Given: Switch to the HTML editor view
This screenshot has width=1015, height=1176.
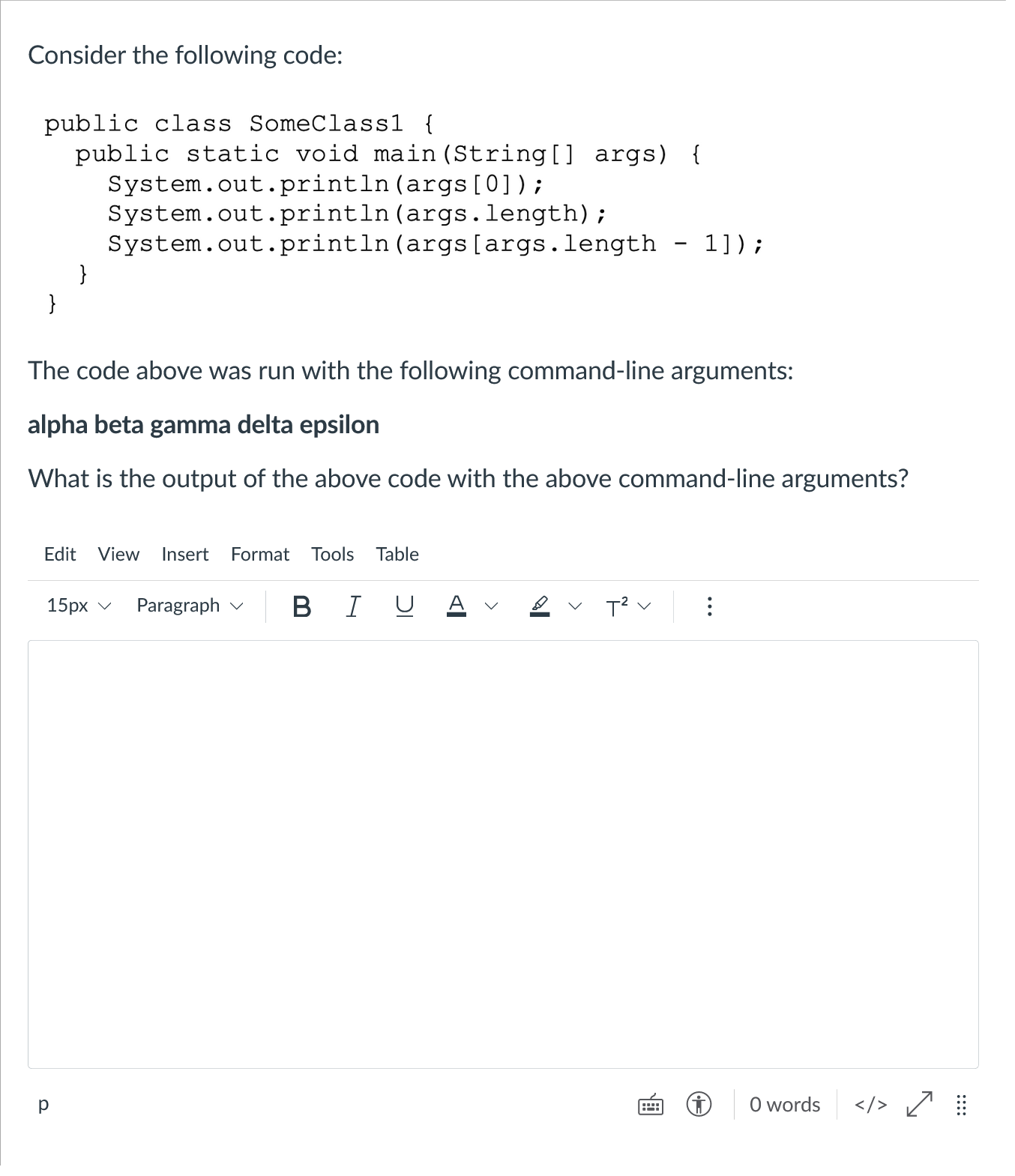Looking at the screenshot, I should (x=869, y=1104).
